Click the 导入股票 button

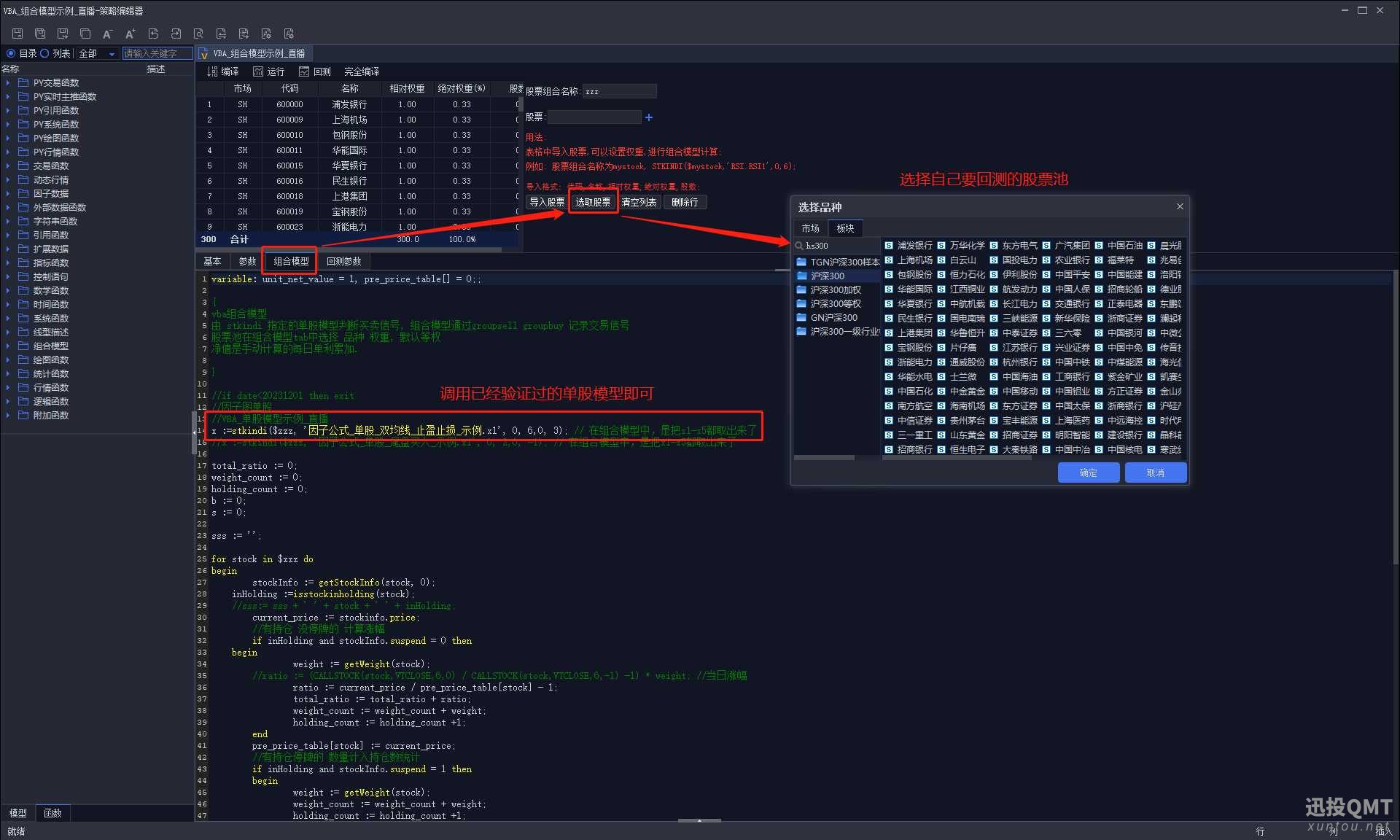click(547, 202)
